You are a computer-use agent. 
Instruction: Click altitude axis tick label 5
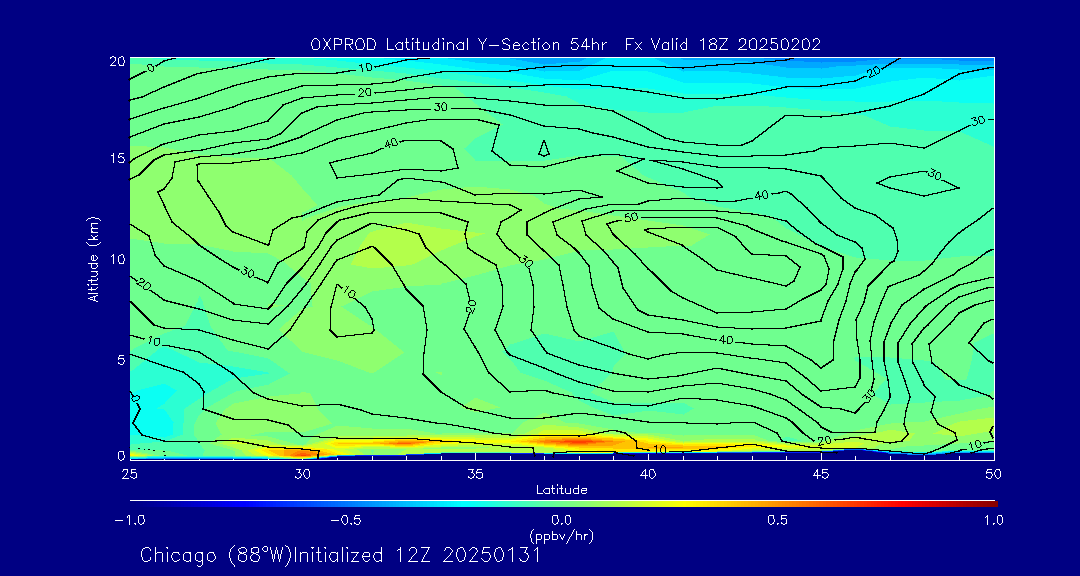[x=121, y=359]
